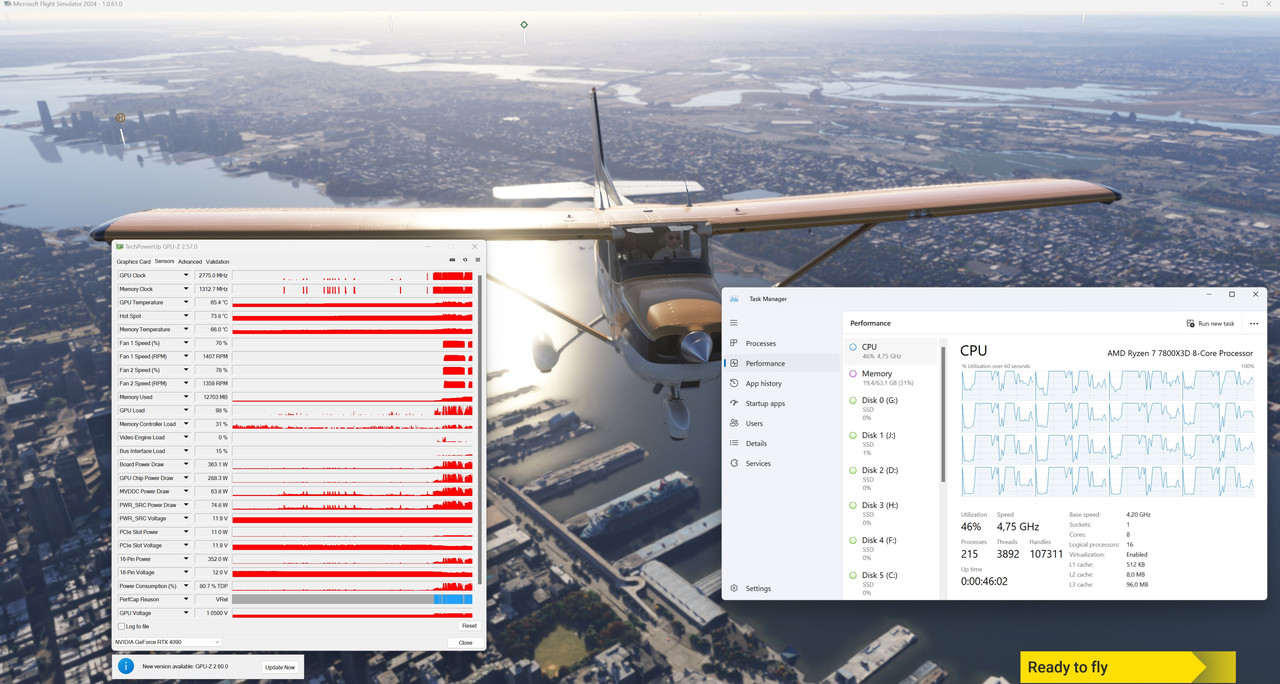Click the Reset button in GPU-Z
The height and width of the screenshot is (684, 1280).
(x=468, y=626)
